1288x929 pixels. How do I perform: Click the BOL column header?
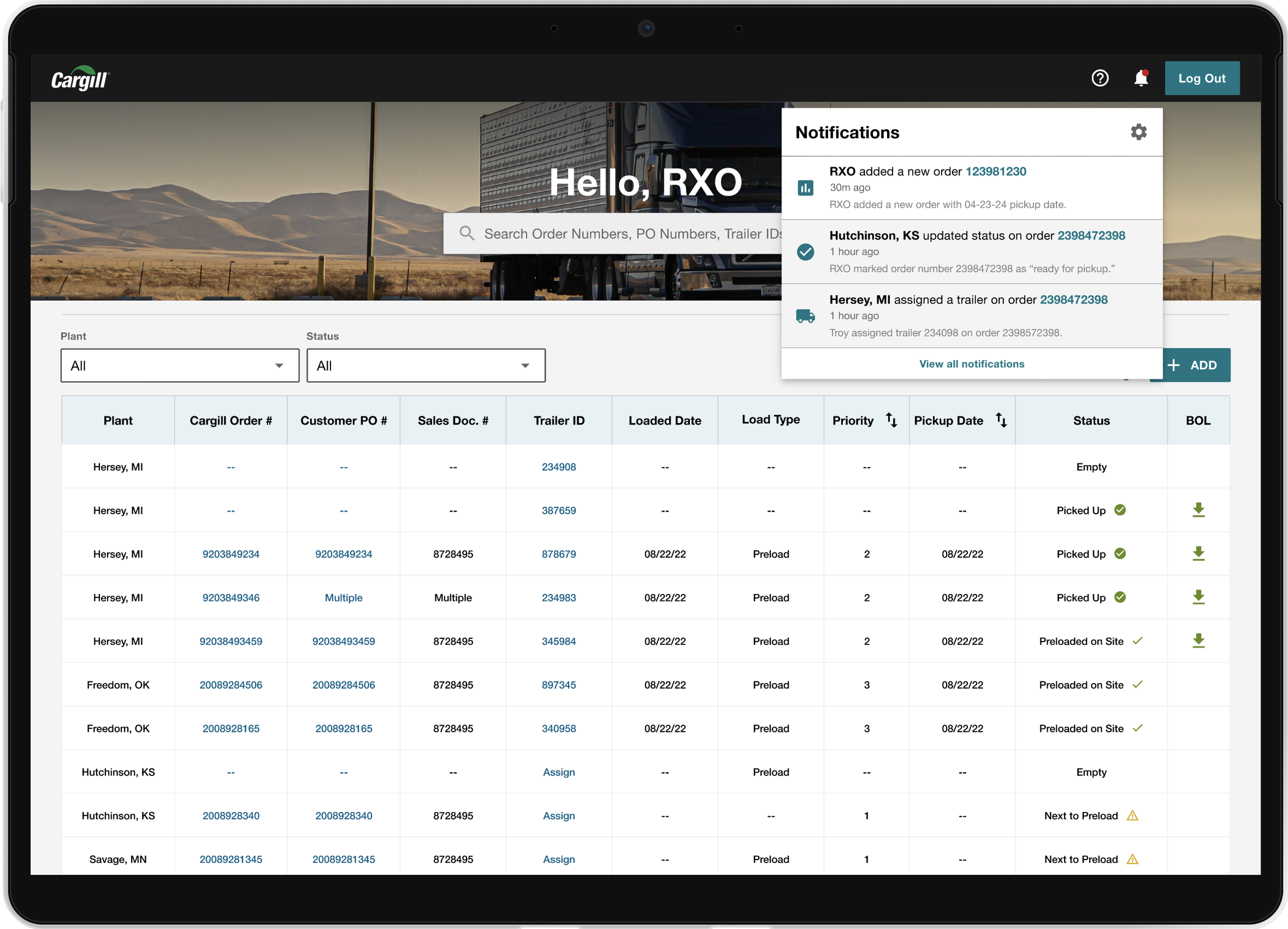pos(1198,420)
